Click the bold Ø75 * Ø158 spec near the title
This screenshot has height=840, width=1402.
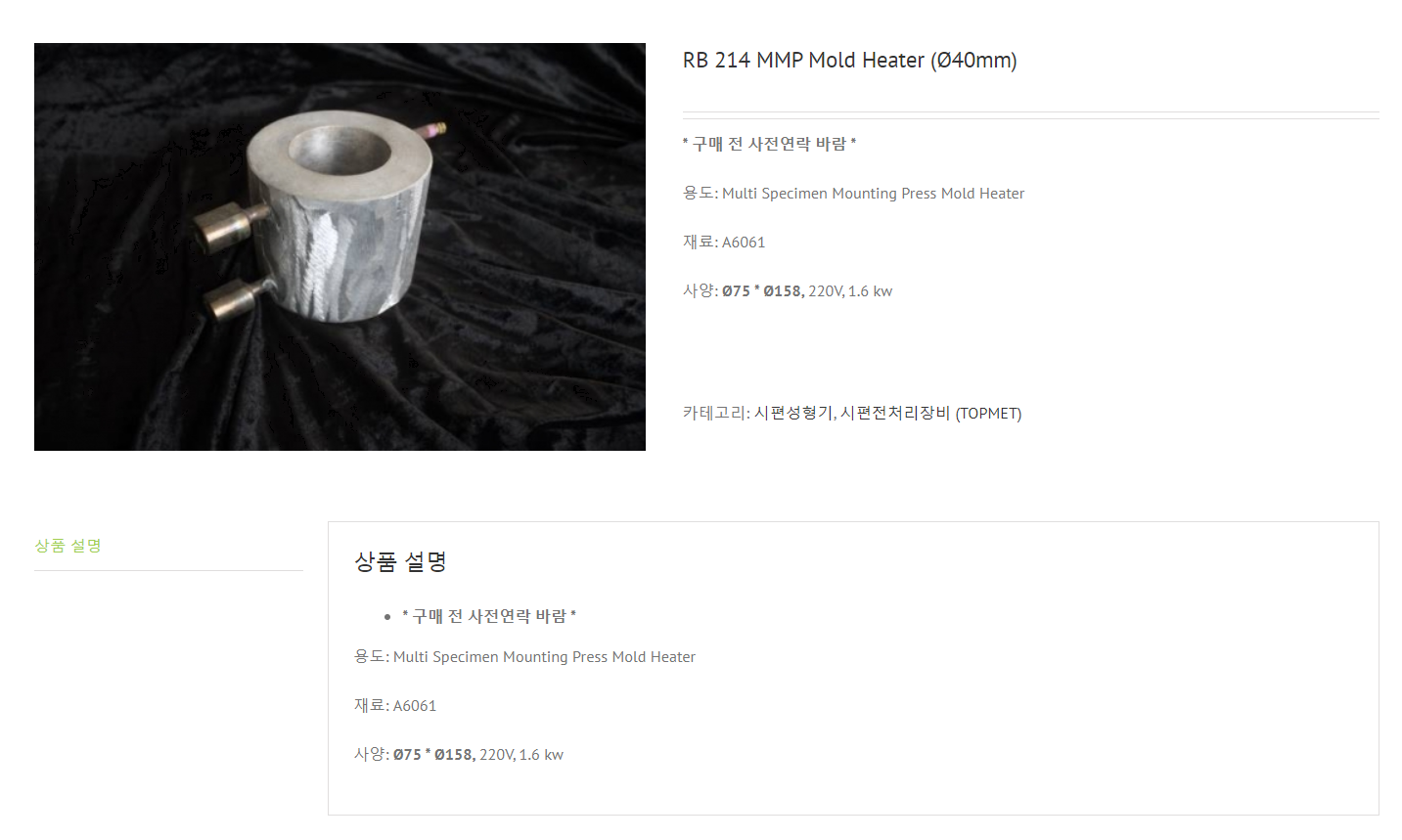763,291
